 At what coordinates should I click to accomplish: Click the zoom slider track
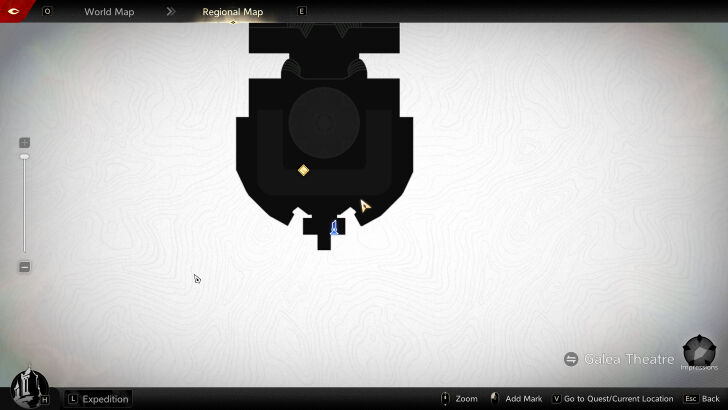click(25, 204)
